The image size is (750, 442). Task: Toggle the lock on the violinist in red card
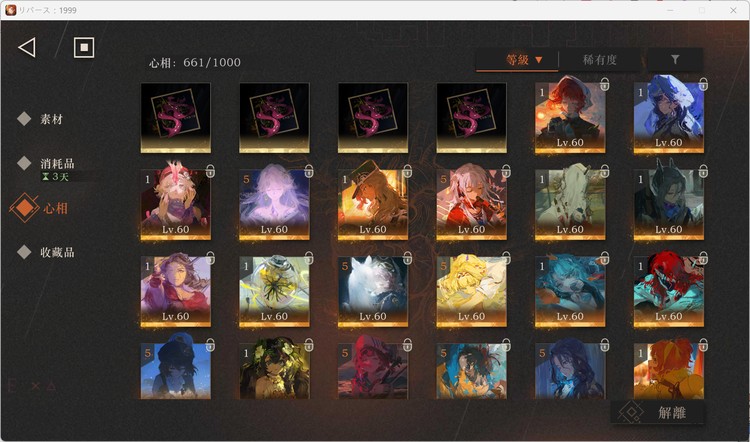[x=506, y=171]
